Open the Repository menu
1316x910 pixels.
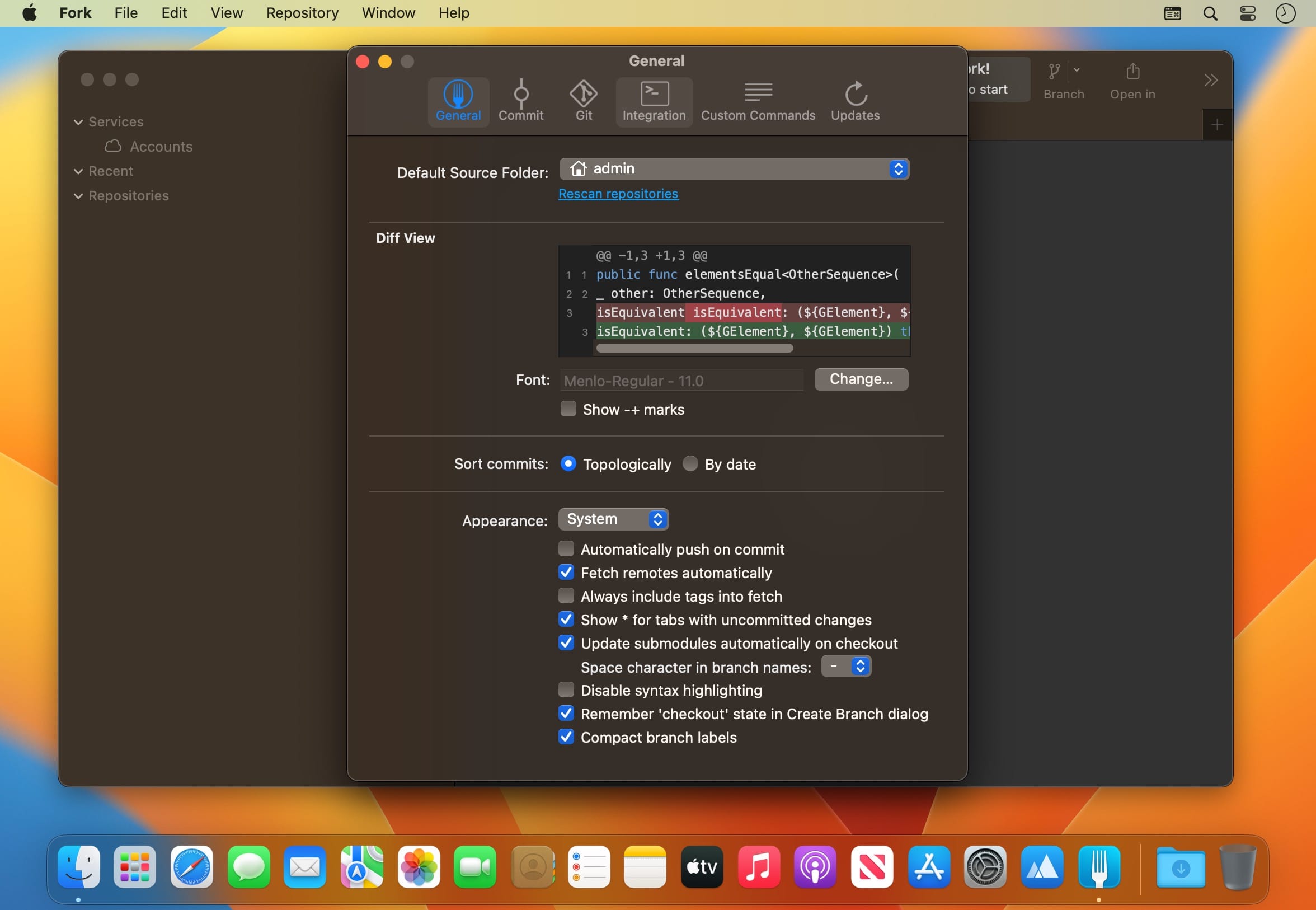coord(302,12)
